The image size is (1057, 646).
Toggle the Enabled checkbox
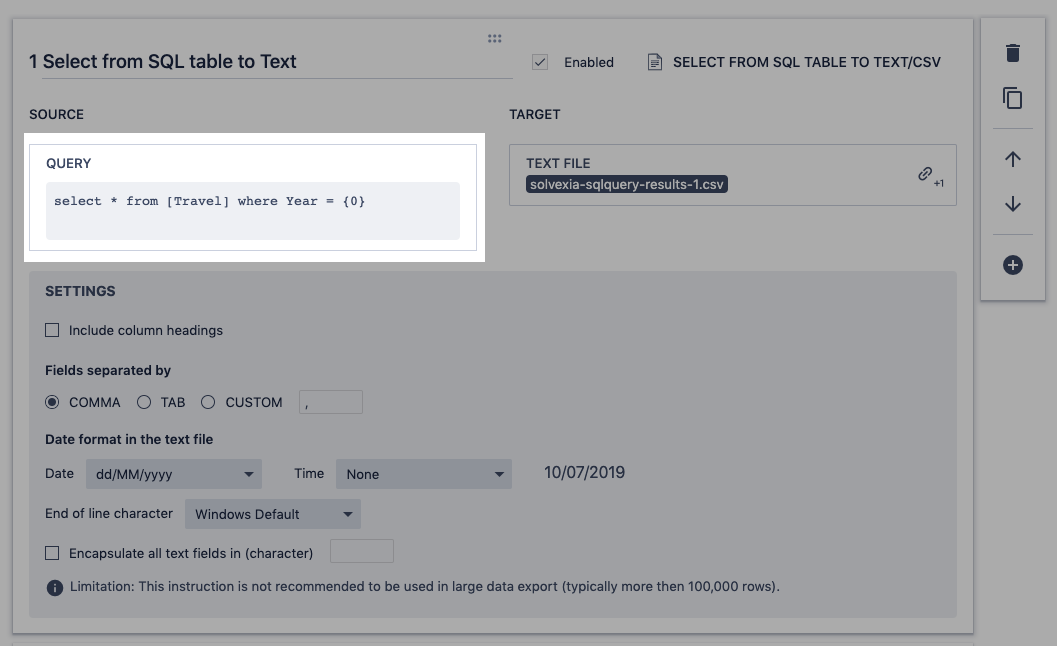[540, 62]
